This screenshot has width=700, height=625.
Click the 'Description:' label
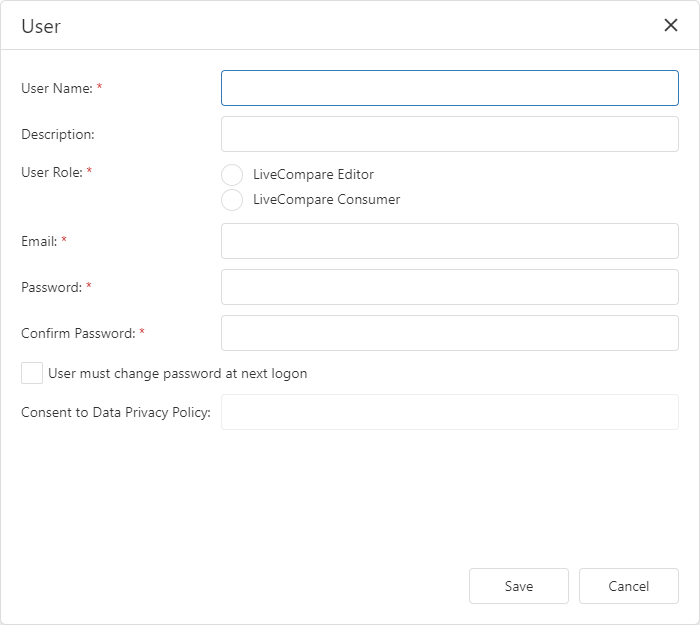point(58,134)
